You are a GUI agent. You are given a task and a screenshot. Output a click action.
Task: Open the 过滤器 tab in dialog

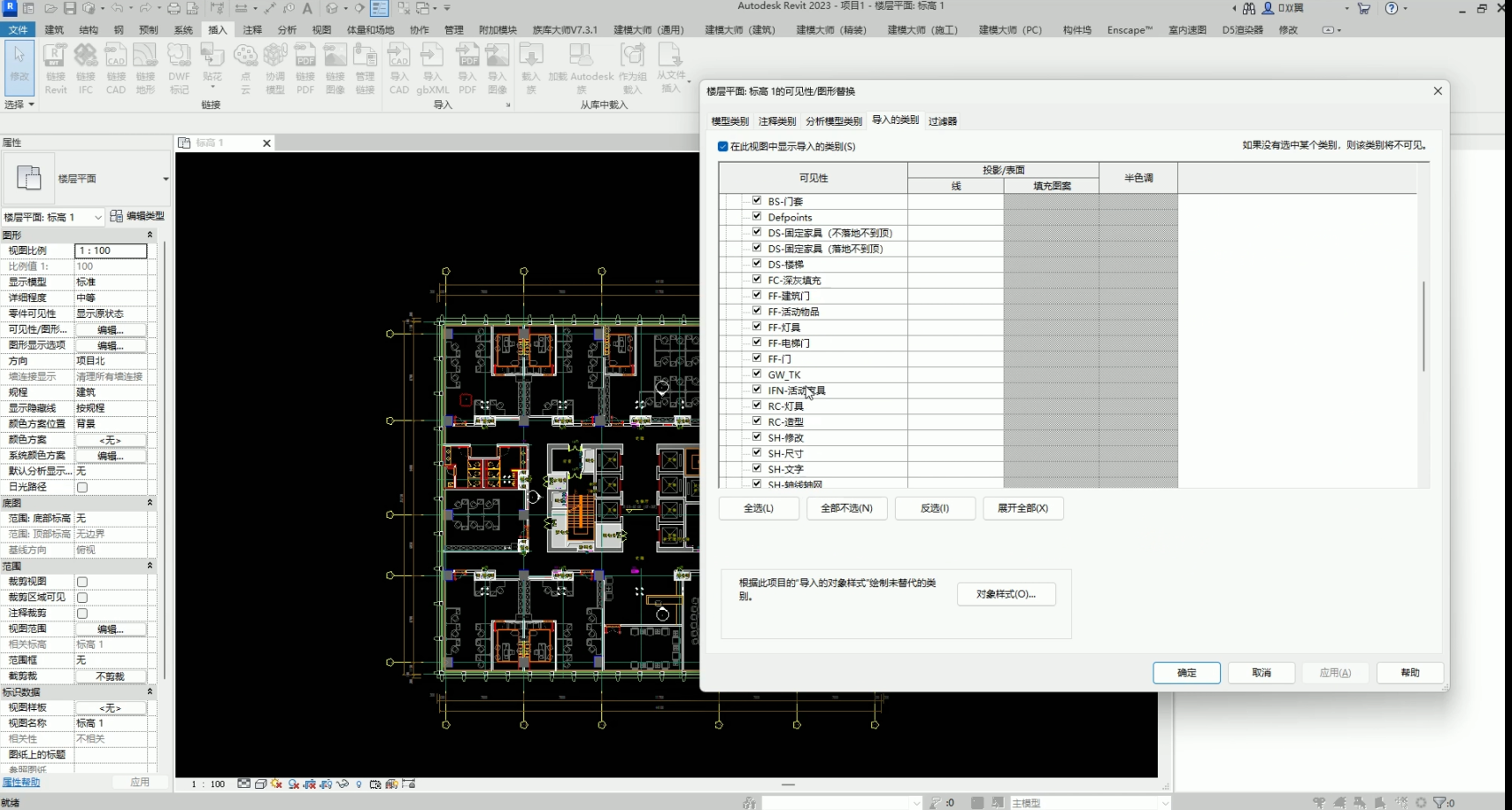pos(942,121)
